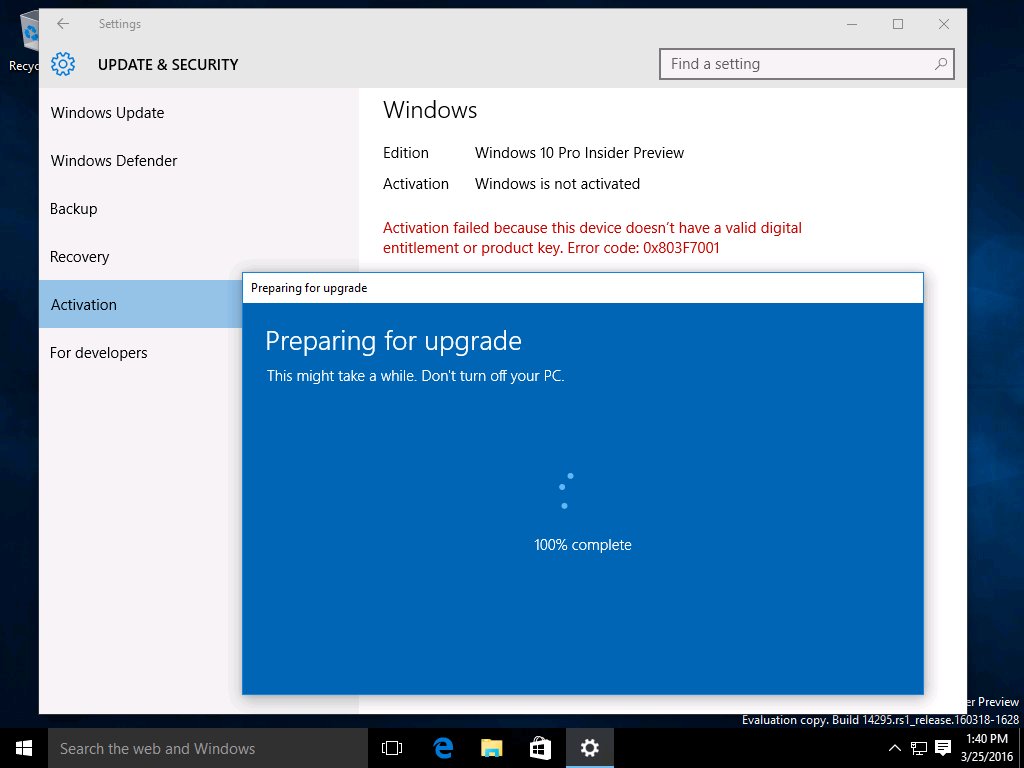1024x768 pixels.
Task: Click the Update & Security gear icon
Action: point(63,64)
